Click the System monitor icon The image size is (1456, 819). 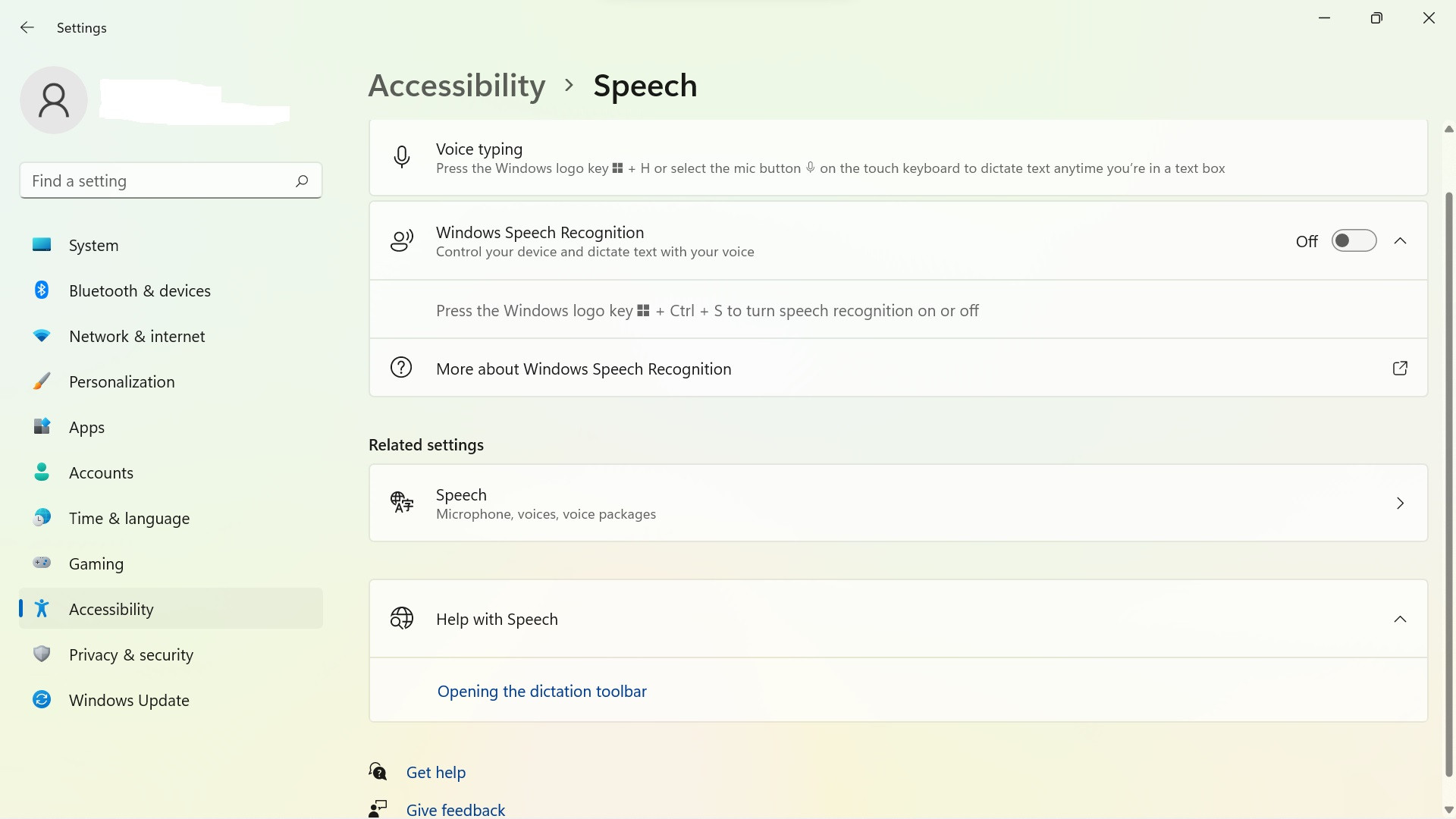point(42,245)
